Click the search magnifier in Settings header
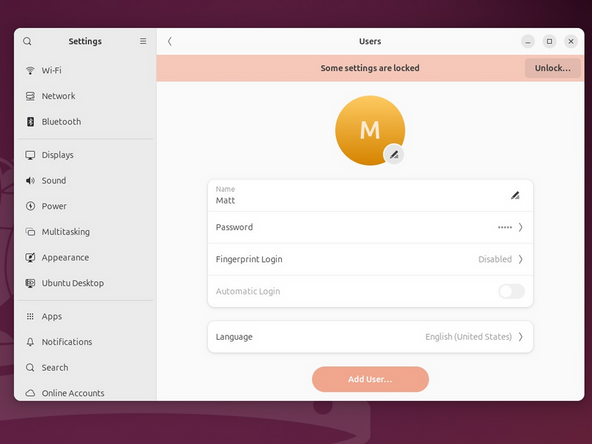The height and width of the screenshot is (444, 592). tap(27, 41)
